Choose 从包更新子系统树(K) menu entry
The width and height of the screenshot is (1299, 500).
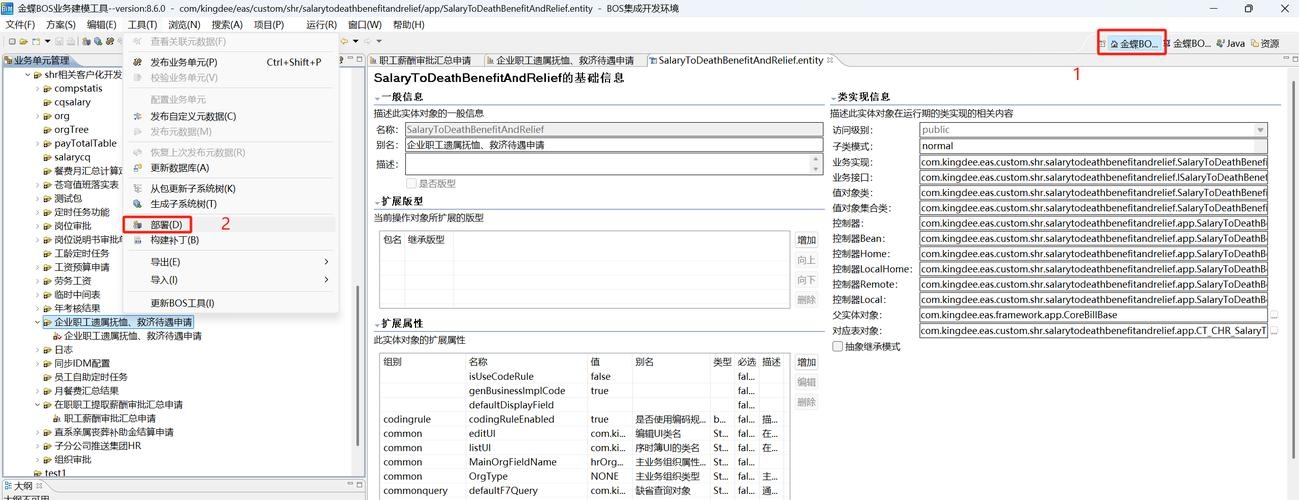[x=230, y=189]
